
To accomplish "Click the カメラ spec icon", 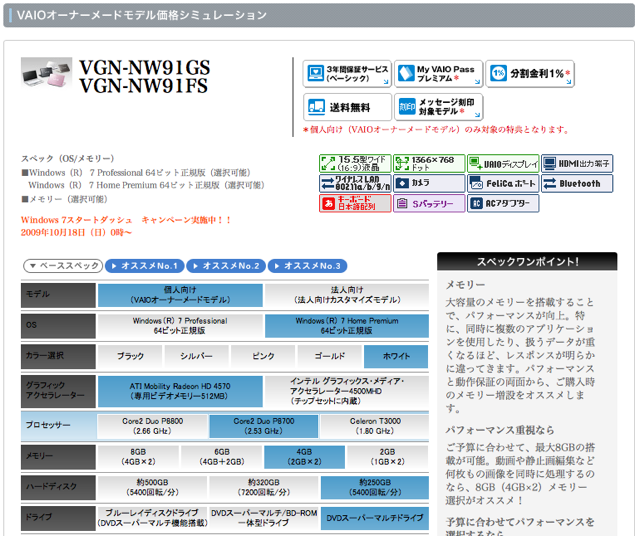I will pos(429,183).
